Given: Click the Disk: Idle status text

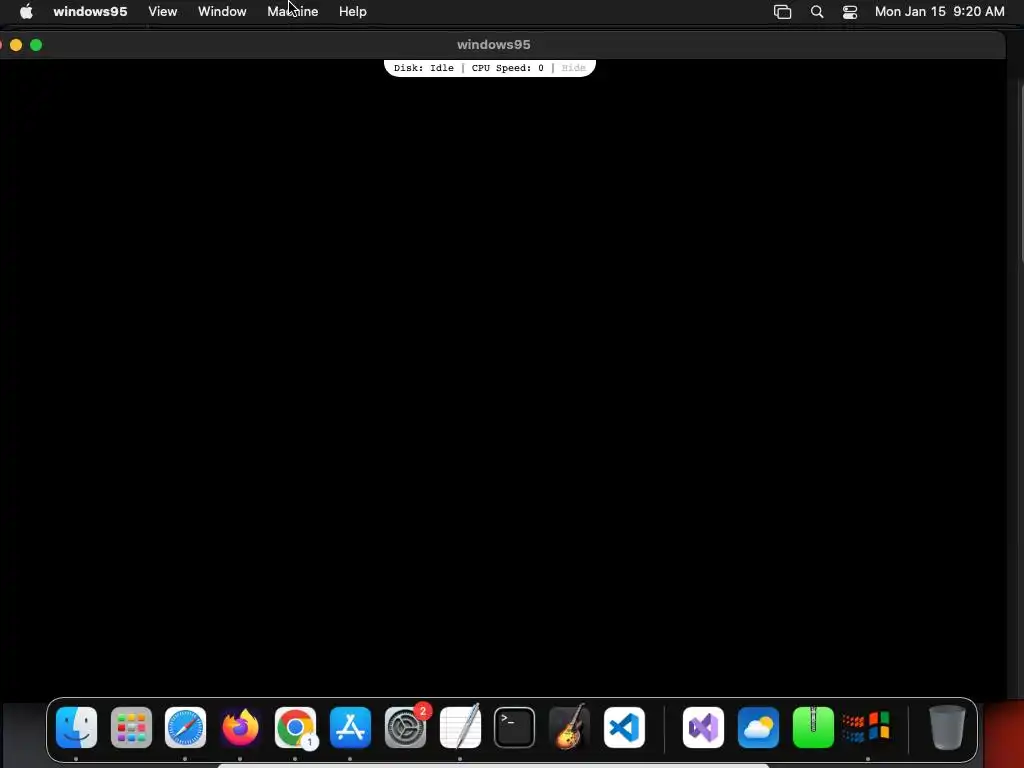Looking at the screenshot, I should 424,68.
